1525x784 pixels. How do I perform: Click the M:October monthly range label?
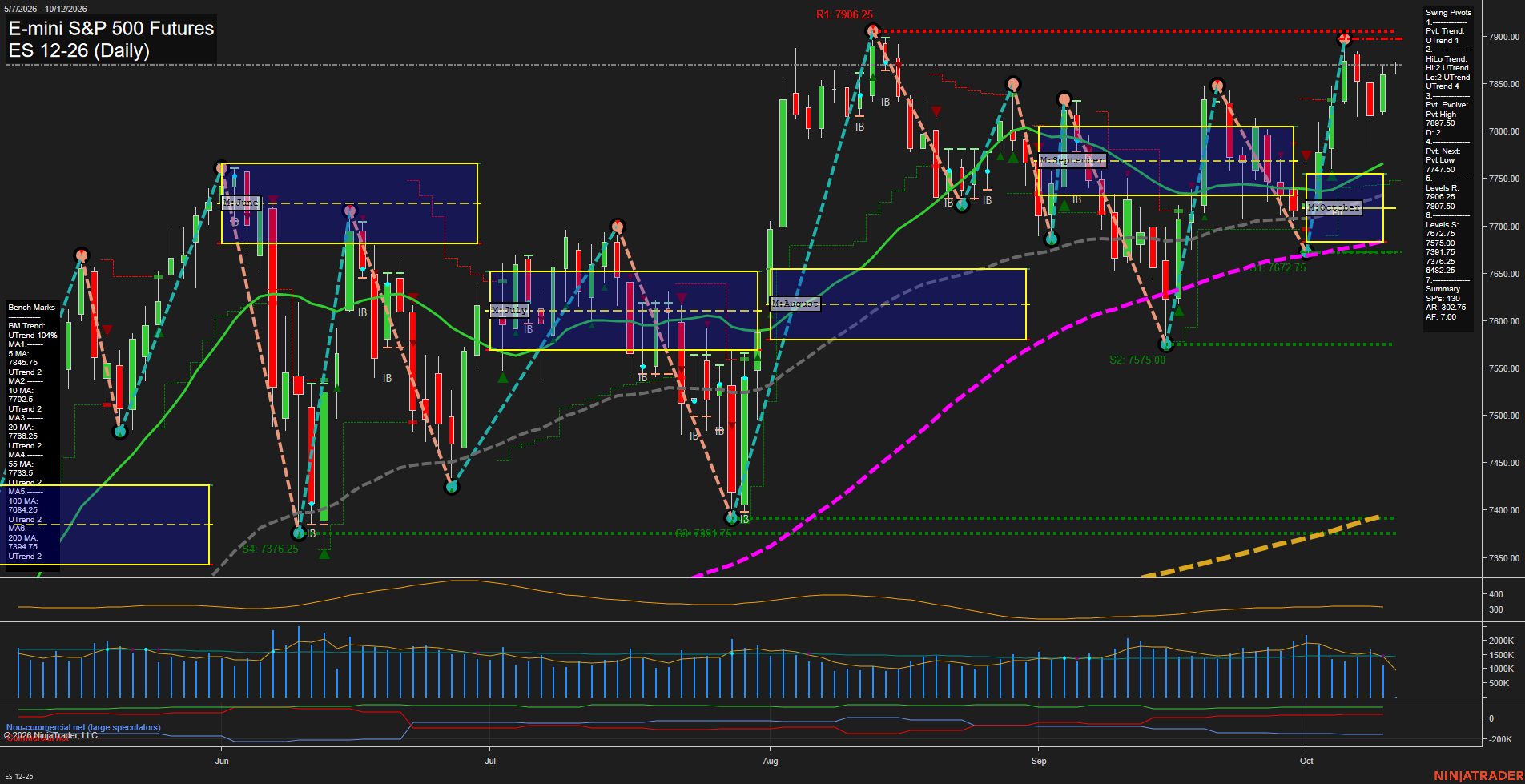(1334, 207)
